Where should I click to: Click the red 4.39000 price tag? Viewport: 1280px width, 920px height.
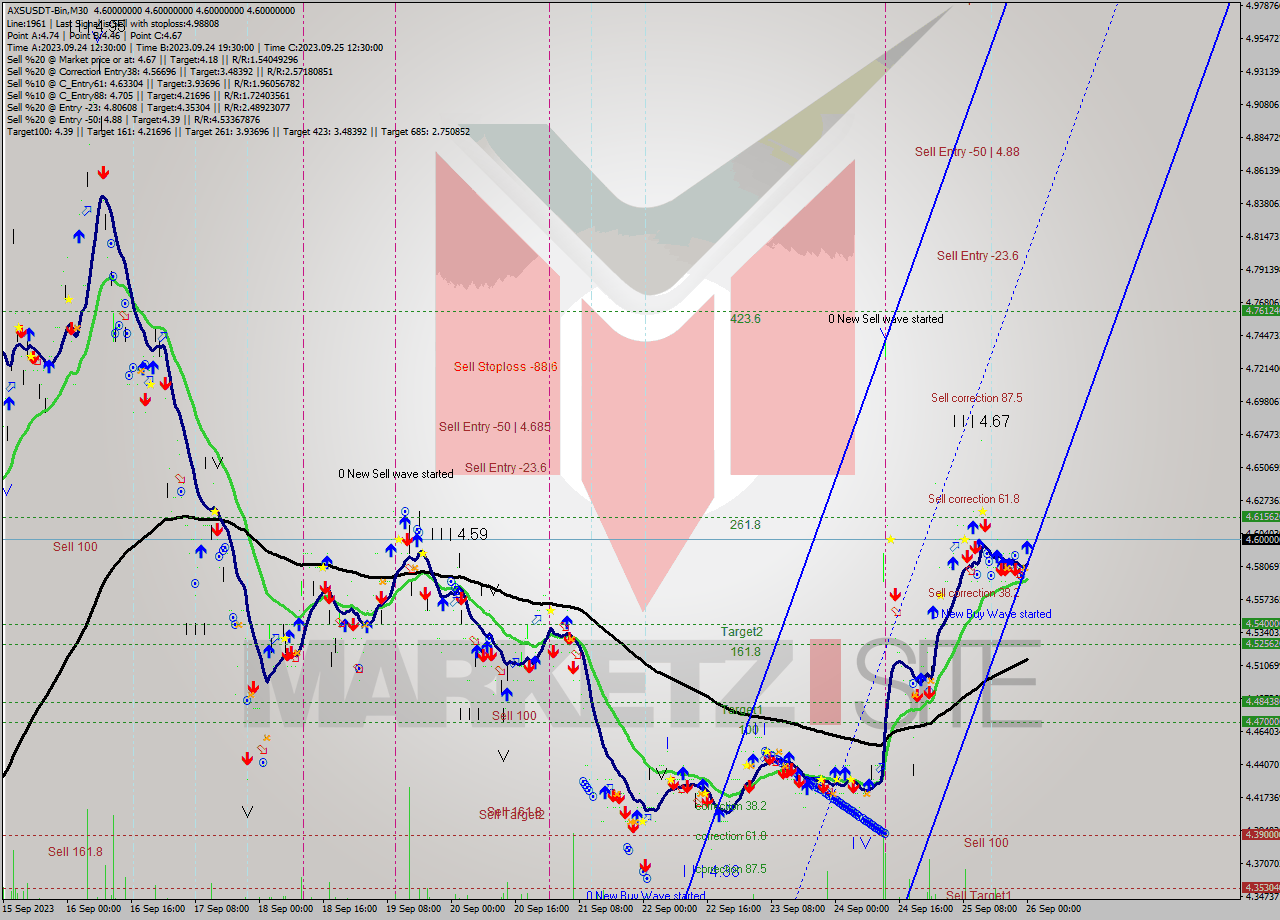pos(1261,834)
